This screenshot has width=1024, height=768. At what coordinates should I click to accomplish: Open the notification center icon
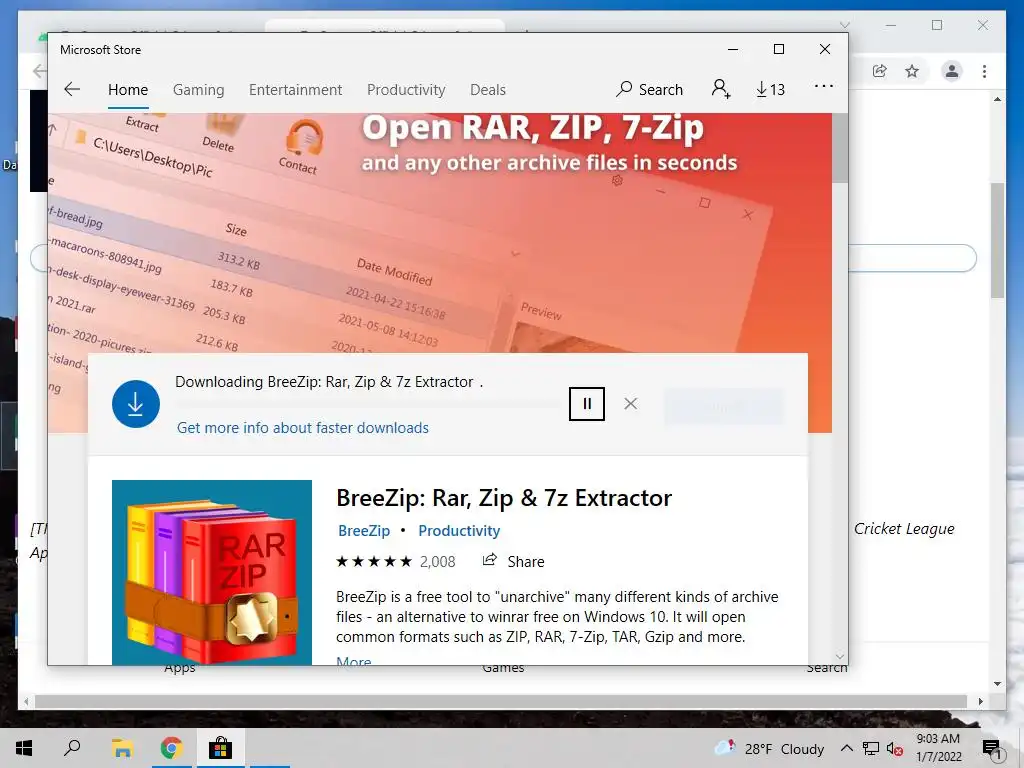tap(991, 748)
